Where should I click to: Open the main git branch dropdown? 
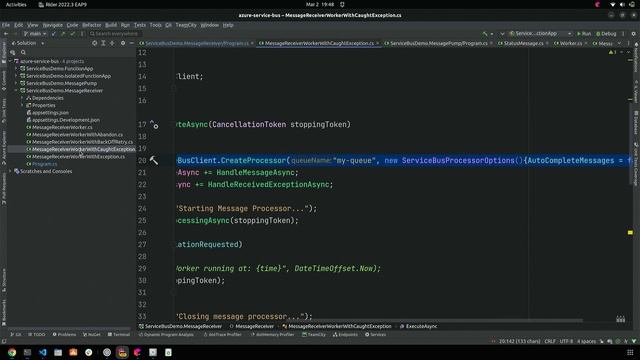pos(35,34)
